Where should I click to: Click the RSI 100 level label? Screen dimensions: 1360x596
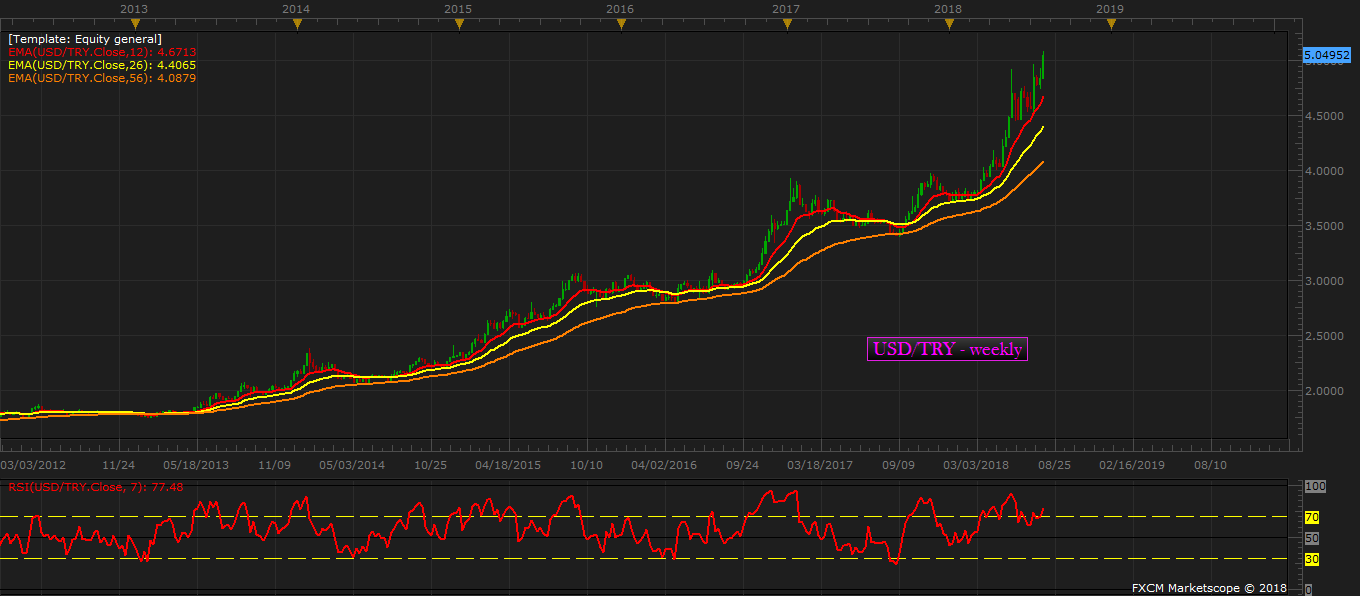(1315, 486)
